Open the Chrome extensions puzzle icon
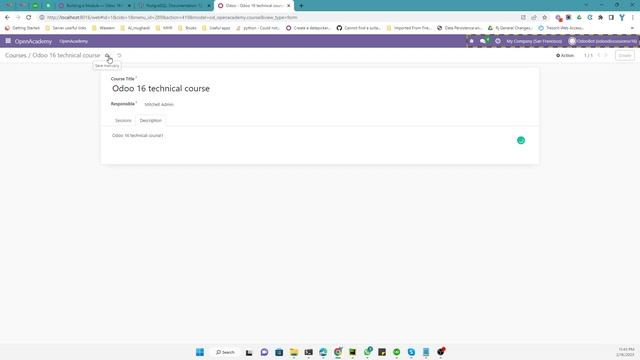This screenshot has height=360, width=640. pos(600,18)
